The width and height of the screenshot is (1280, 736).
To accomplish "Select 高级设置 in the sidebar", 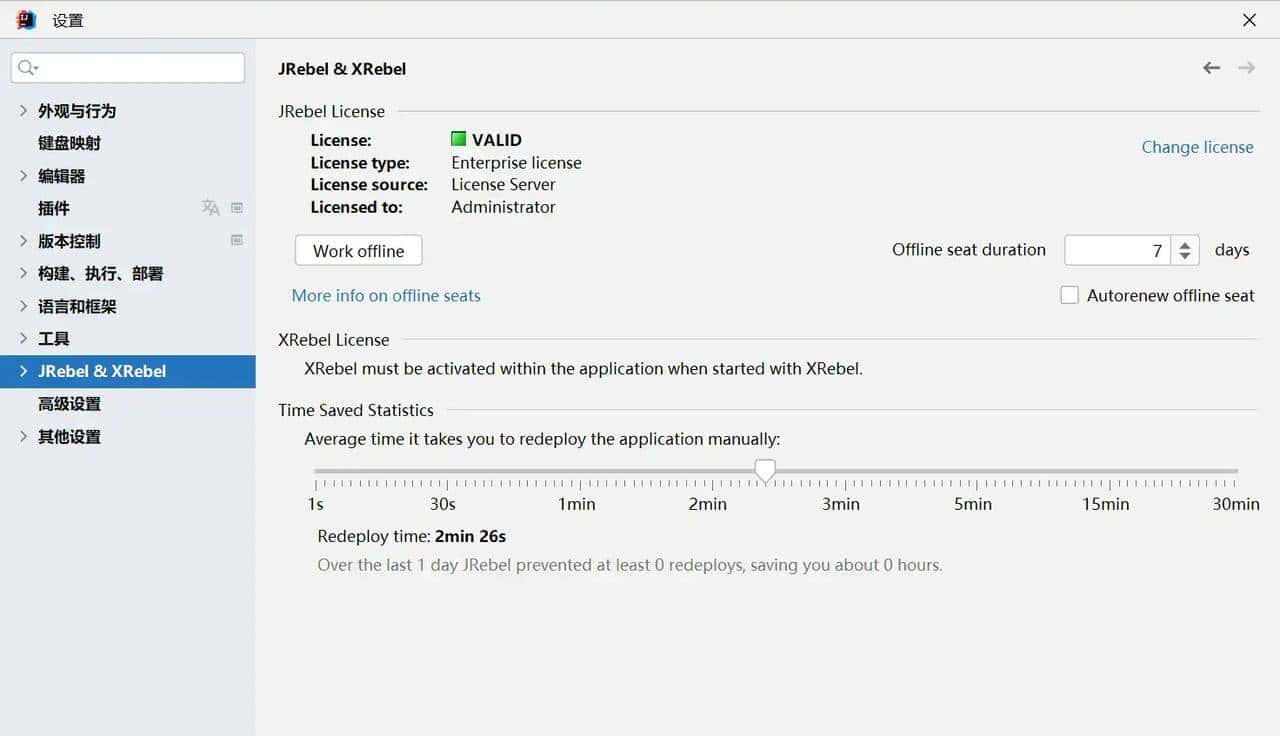I will pyautogui.click(x=70, y=404).
